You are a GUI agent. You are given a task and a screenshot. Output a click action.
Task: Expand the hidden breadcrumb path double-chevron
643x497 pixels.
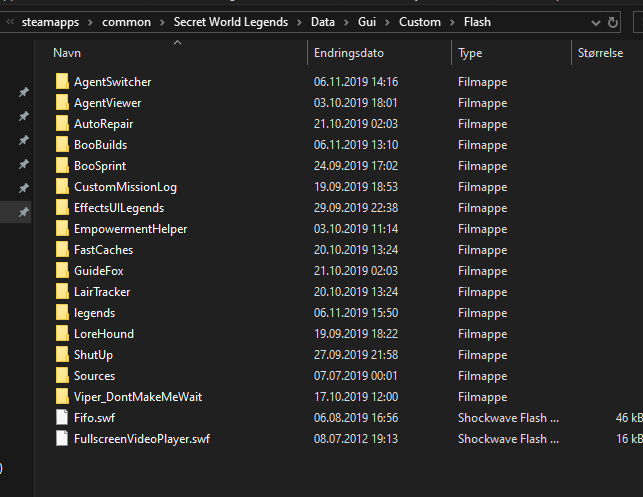click(x=12, y=22)
